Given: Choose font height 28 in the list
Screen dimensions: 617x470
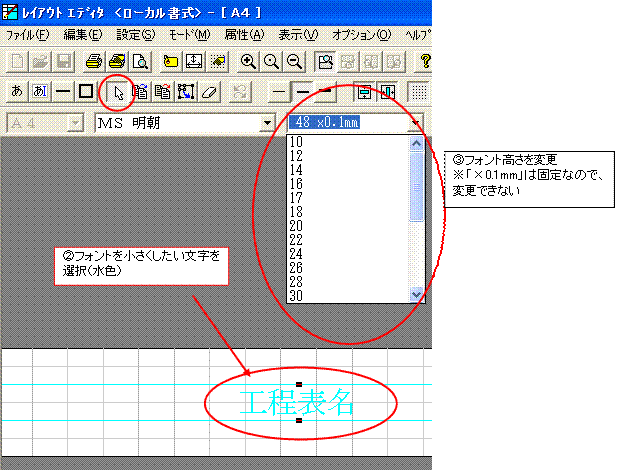Looking at the screenshot, I should (x=348, y=281).
